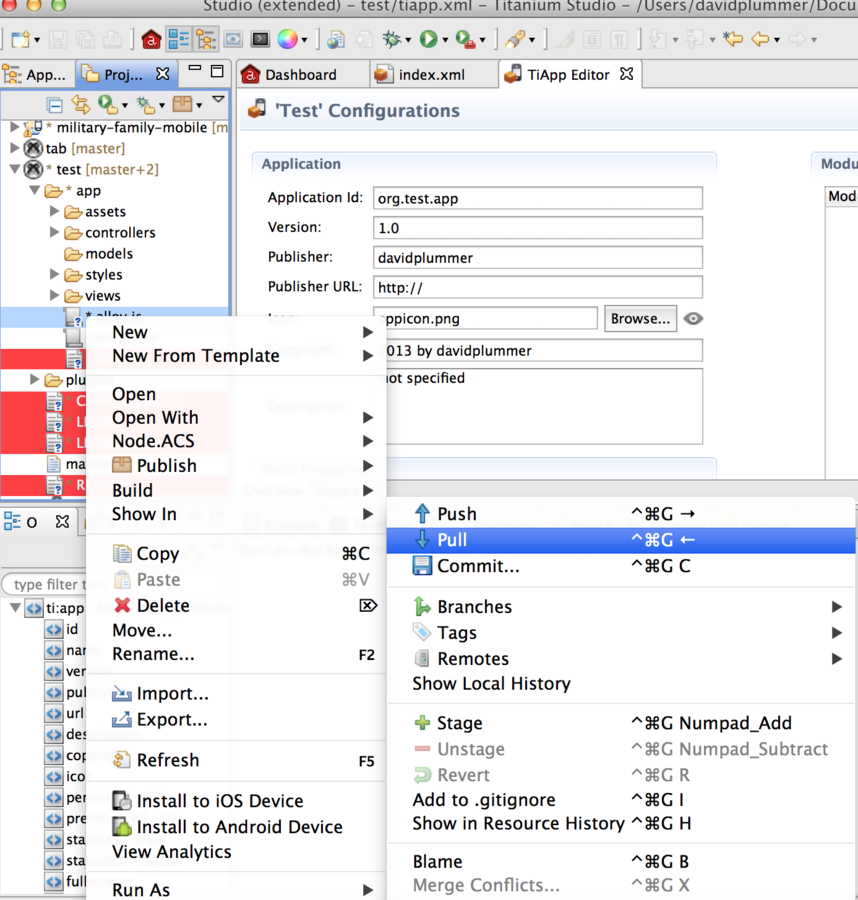The image size is (858, 900).
Task: Switch to the index.xml editor tab
Action: [432, 75]
